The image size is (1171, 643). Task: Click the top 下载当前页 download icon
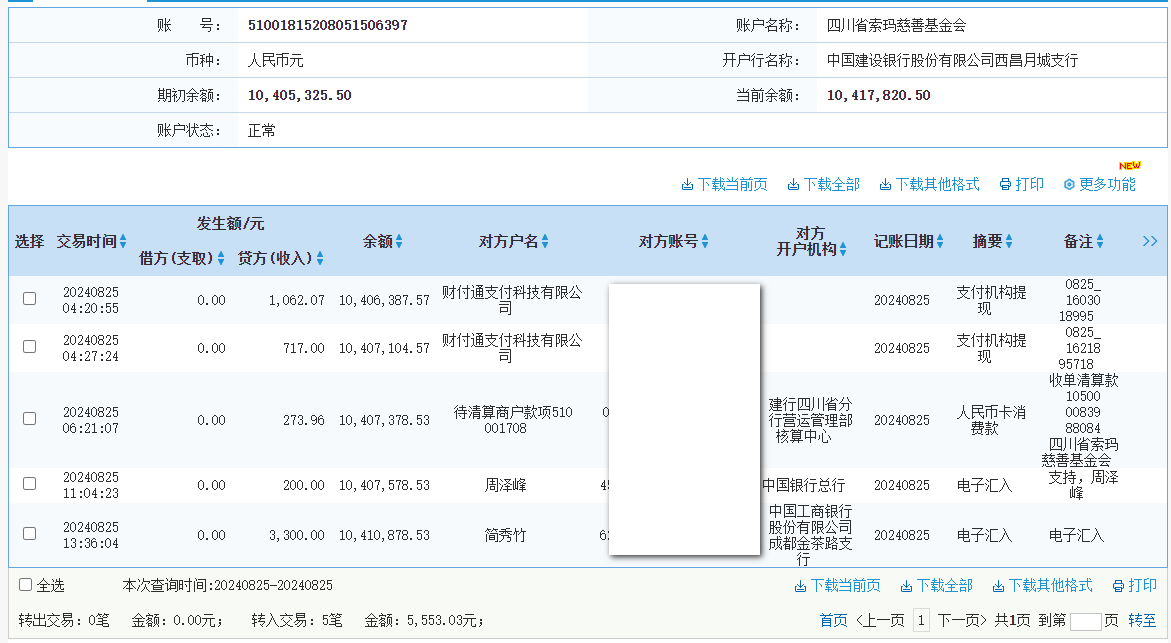tap(686, 184)
